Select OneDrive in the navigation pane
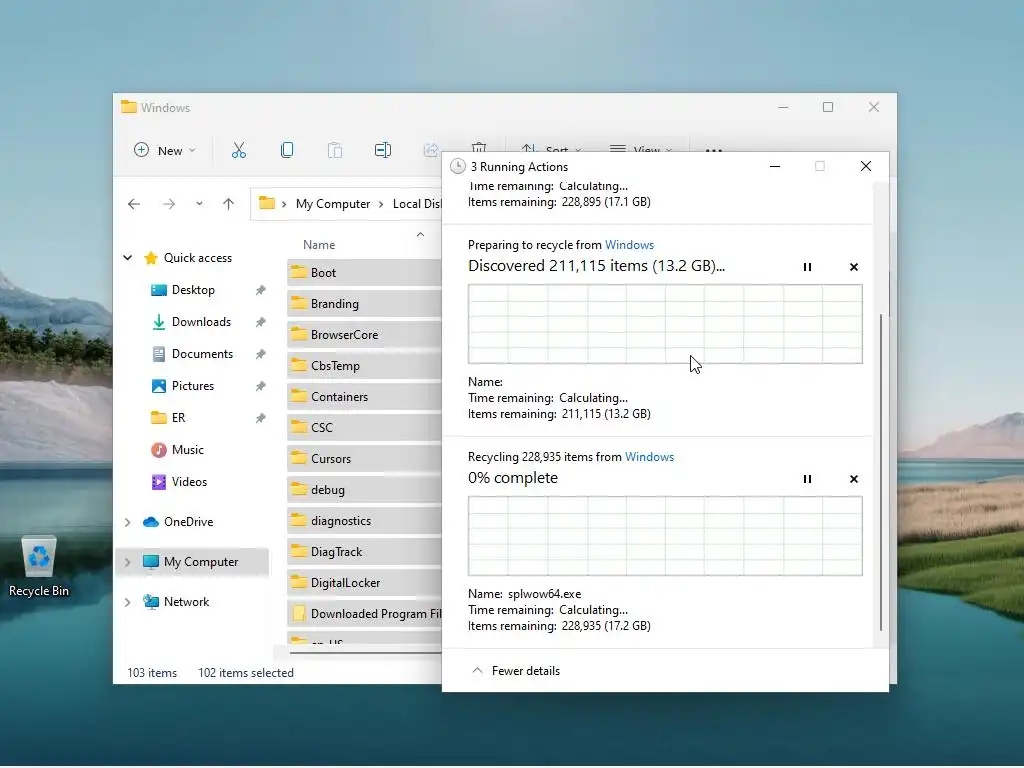This screenshot has height=768, width=1024. (x=188, y=522)
